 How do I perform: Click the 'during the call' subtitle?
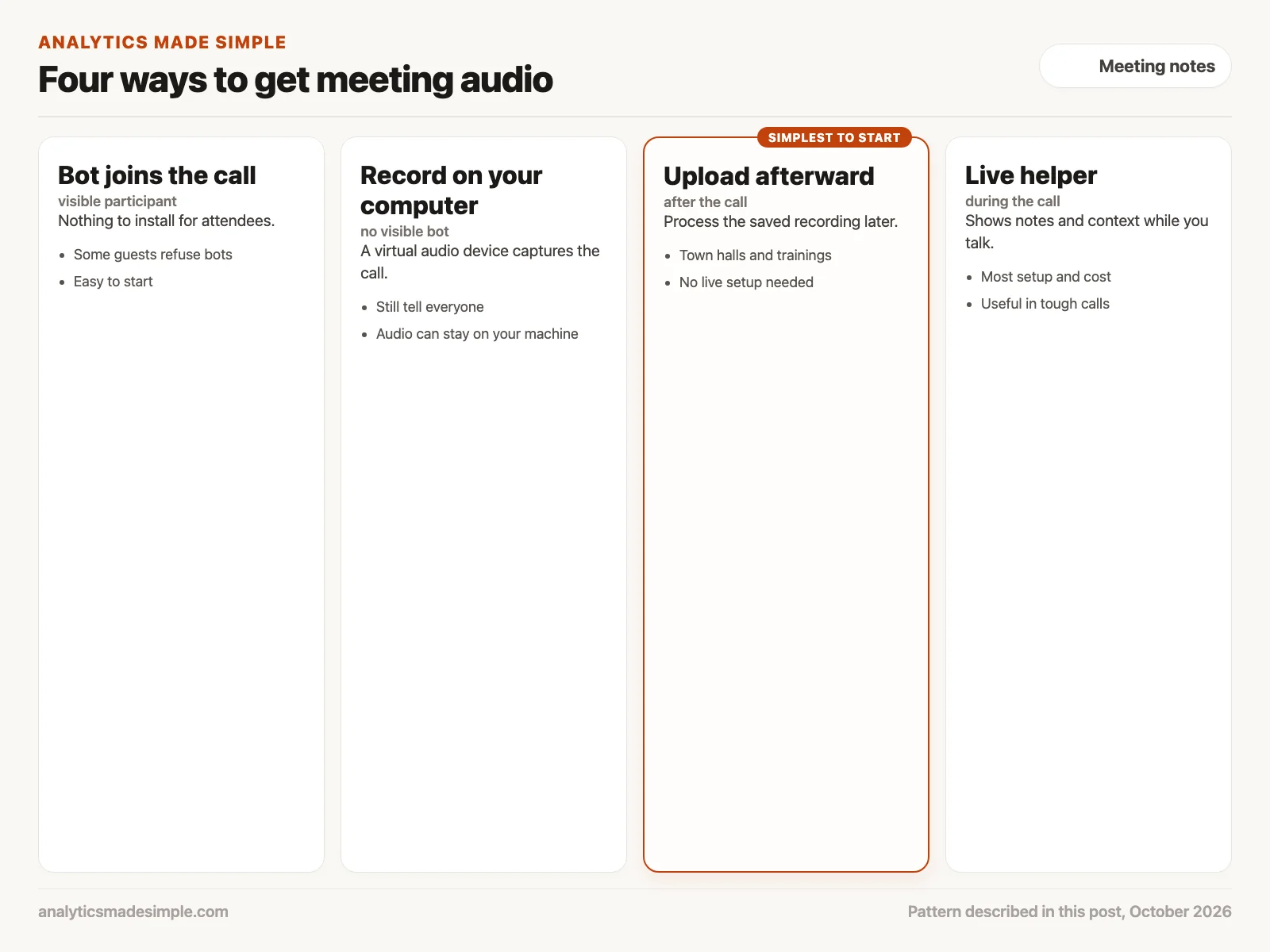click(x=1013, y=202)
